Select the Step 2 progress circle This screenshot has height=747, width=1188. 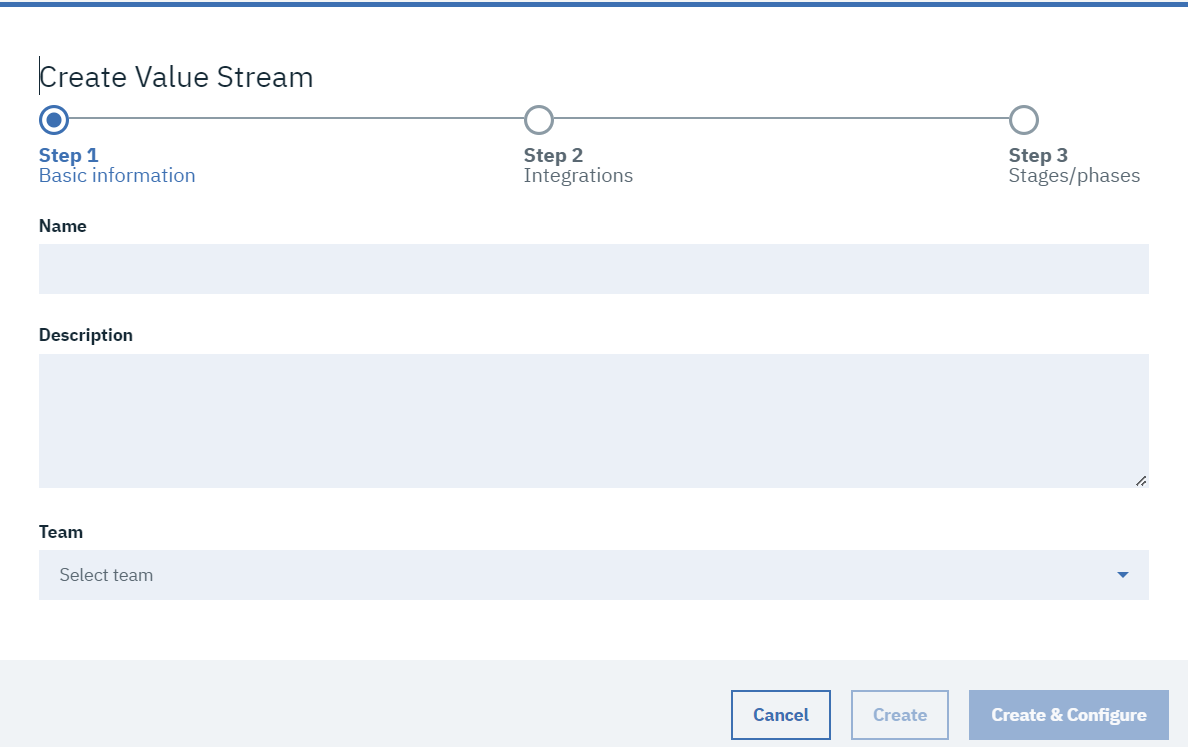click(538, 120)
